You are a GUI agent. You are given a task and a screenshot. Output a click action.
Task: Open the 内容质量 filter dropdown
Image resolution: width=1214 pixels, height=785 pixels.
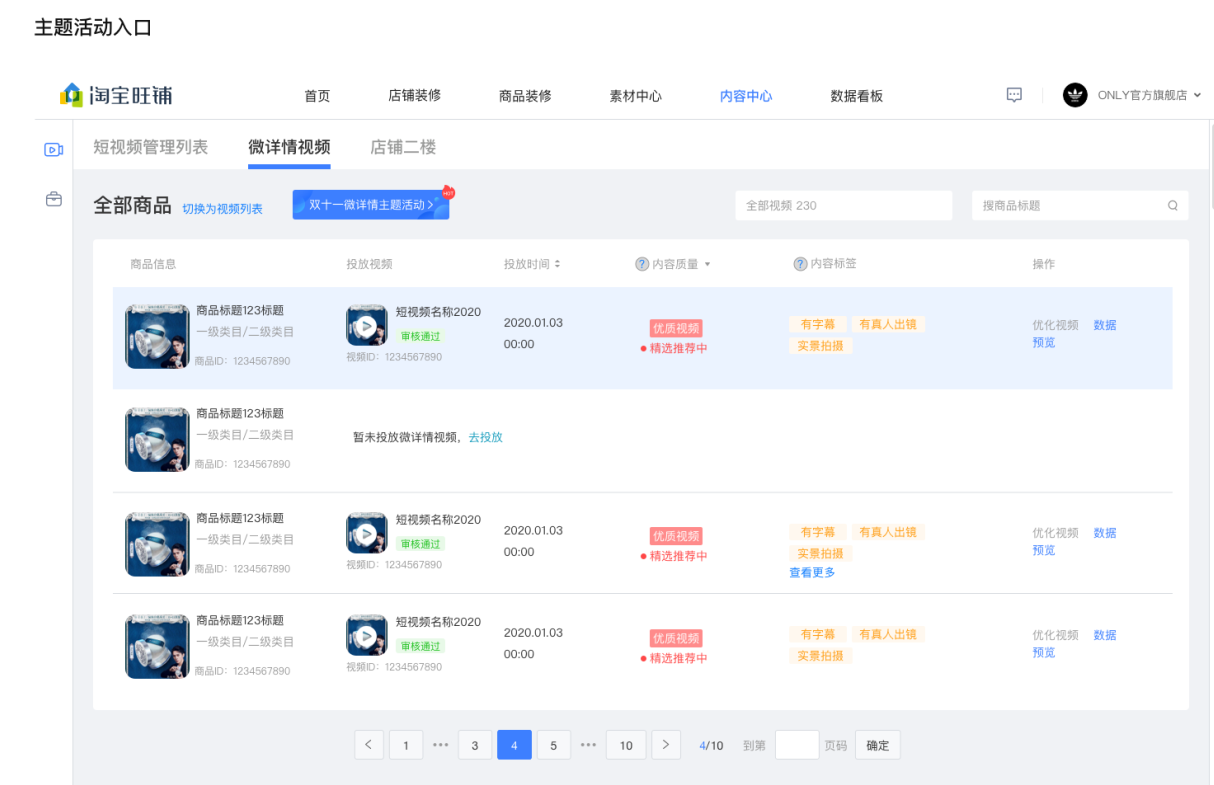tap(707, 264)
